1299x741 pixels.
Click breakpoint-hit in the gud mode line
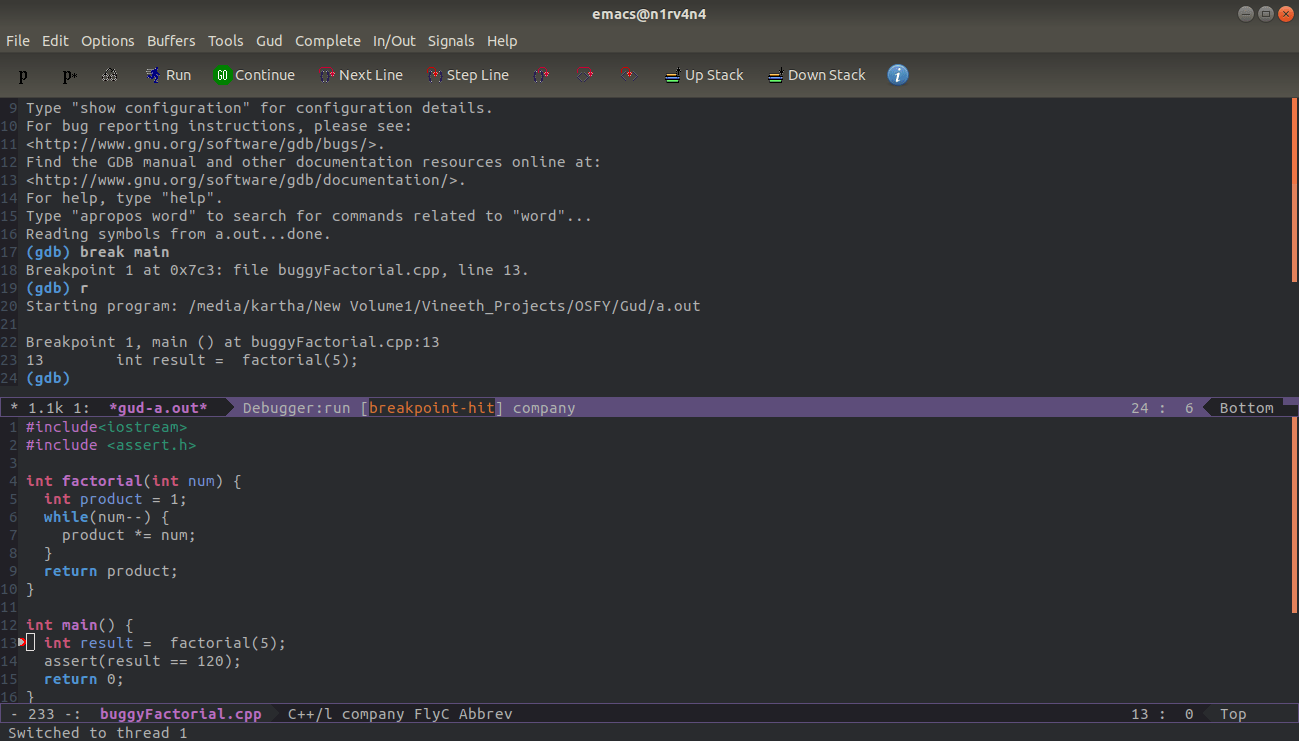[x=432, y=407]
